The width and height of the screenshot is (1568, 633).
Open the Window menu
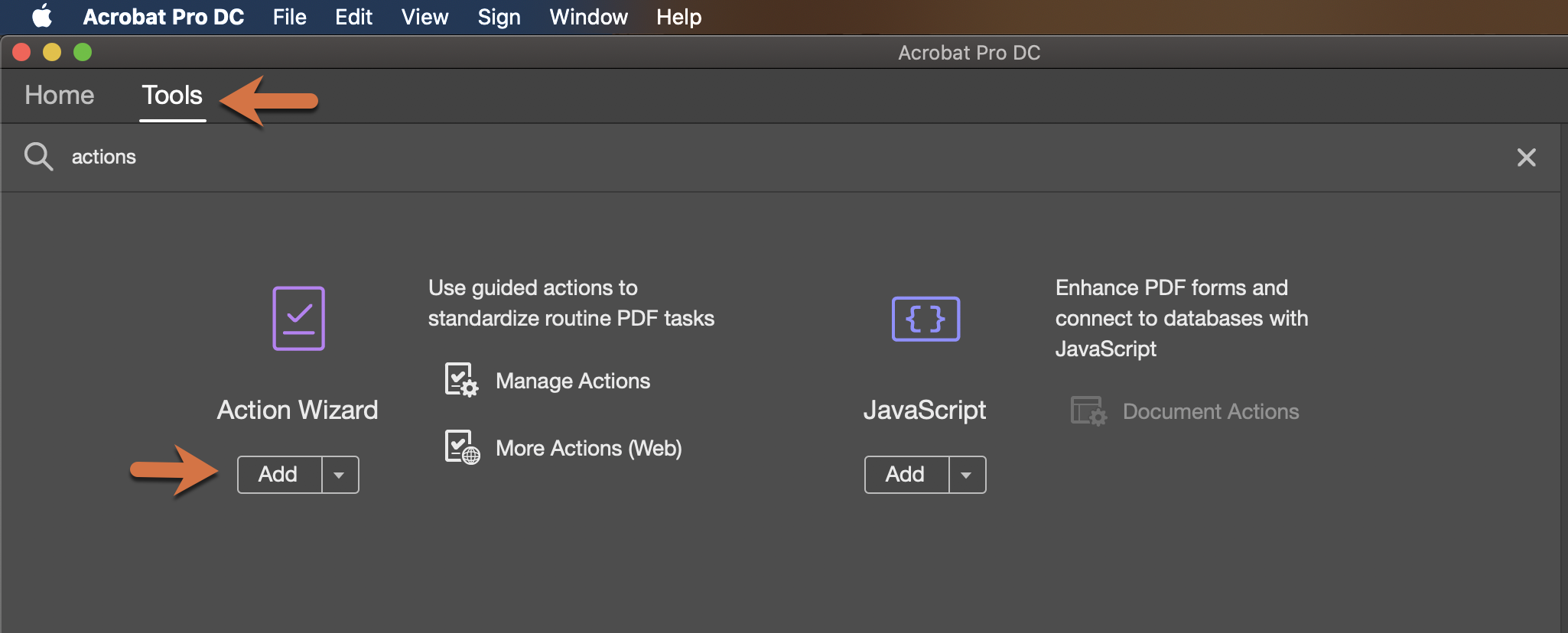(x=588, y=17)
